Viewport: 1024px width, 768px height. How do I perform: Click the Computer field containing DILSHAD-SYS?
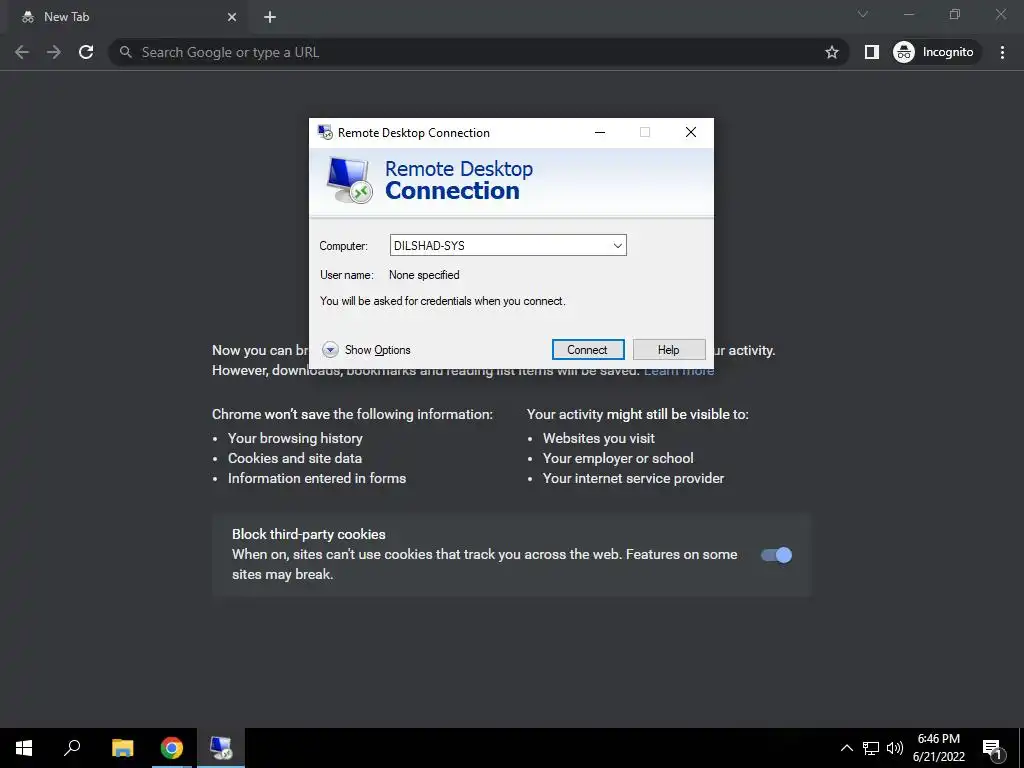[508, 246]
